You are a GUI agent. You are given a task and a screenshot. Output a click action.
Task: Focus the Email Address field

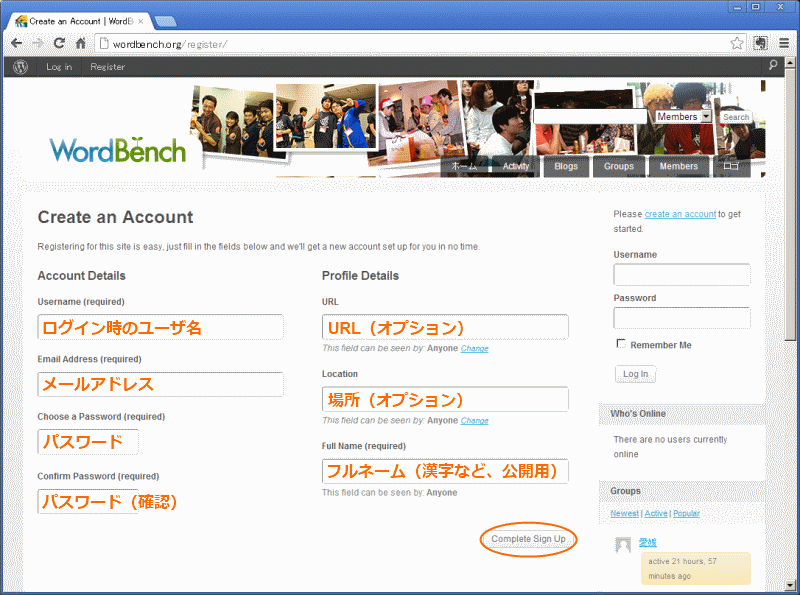point(160,384)
